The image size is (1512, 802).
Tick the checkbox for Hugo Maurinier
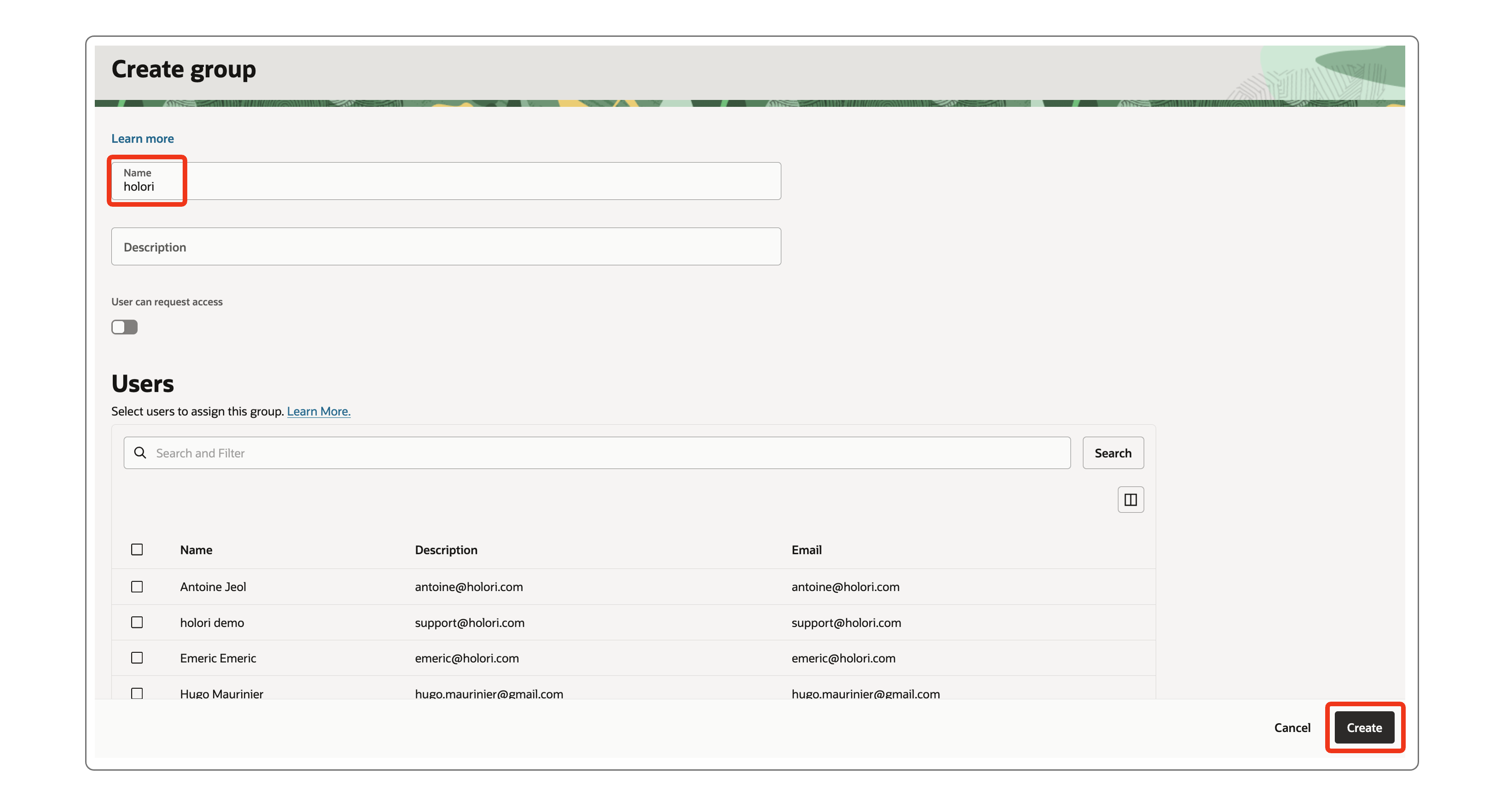pyautogui.click(x=137, y=693)
